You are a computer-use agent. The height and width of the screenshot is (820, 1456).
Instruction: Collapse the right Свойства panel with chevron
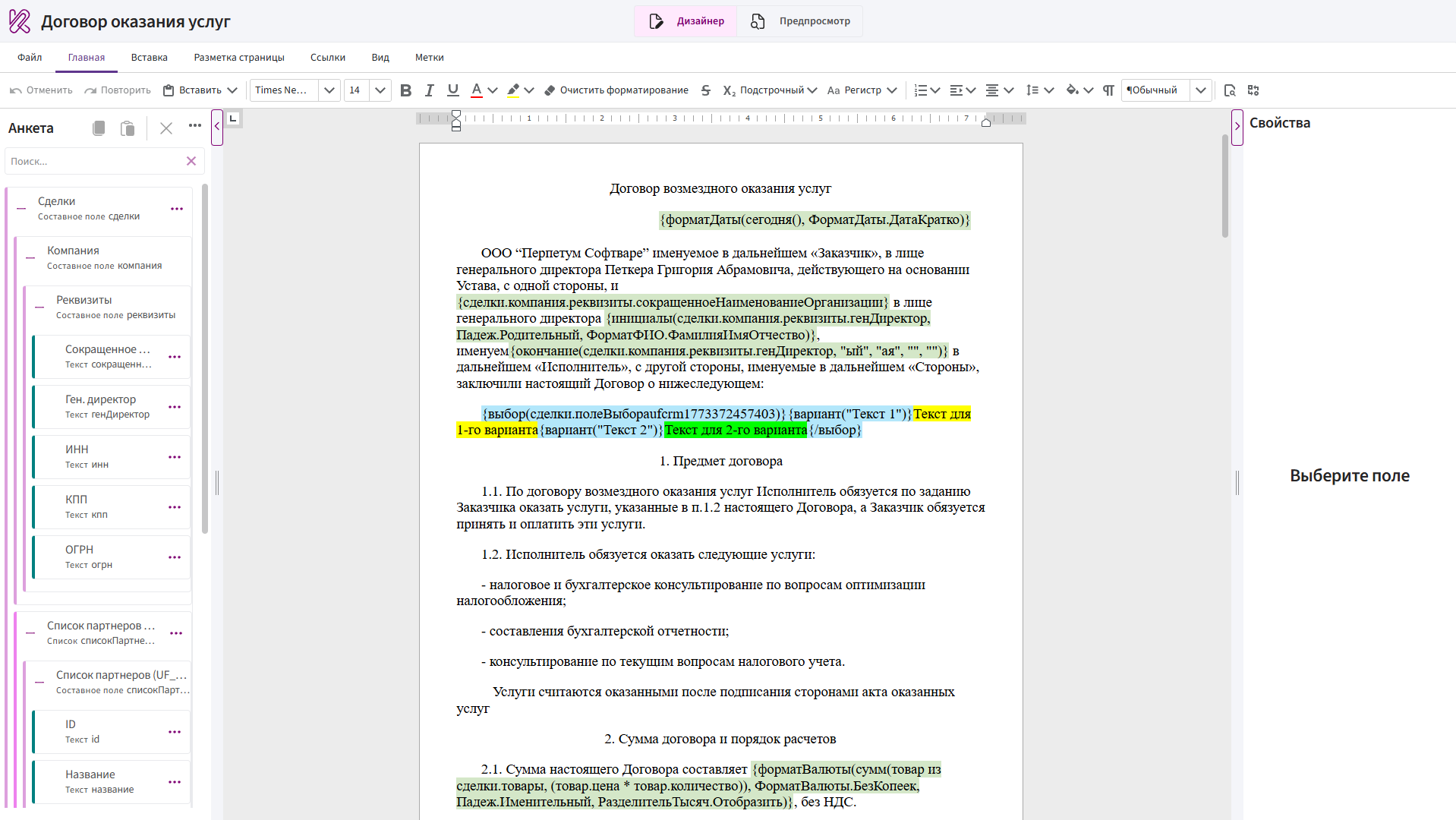pyautogui.click(x=1237, y=127)
